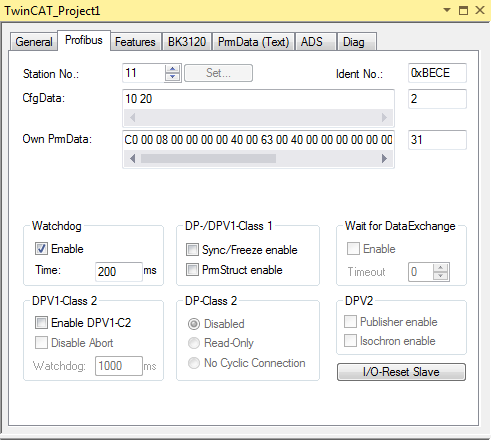Click the CfgData right scroll arrow
The width and height of the screenshot is (491, 440).
[x=384, y=117]
